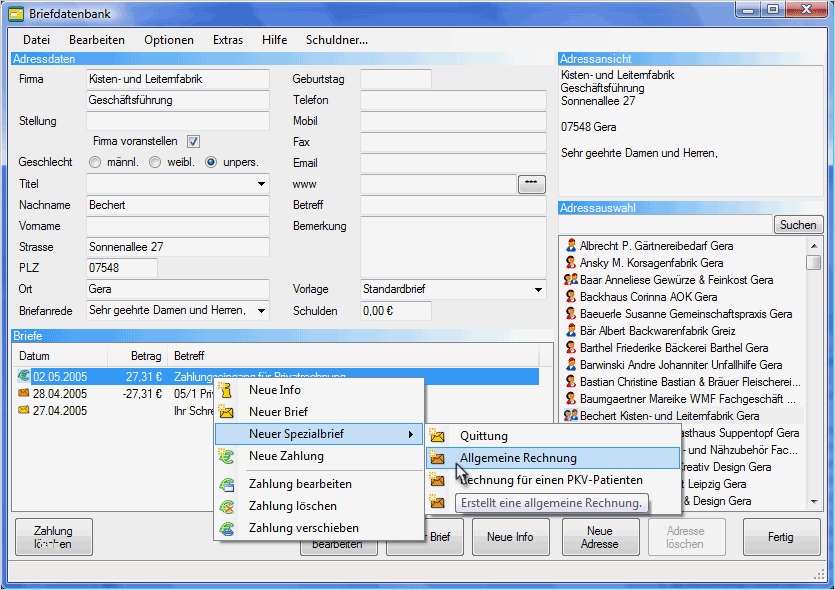Click the icon beside Baumgaertner Mareike
835x590 pixels.
(571, 399)
